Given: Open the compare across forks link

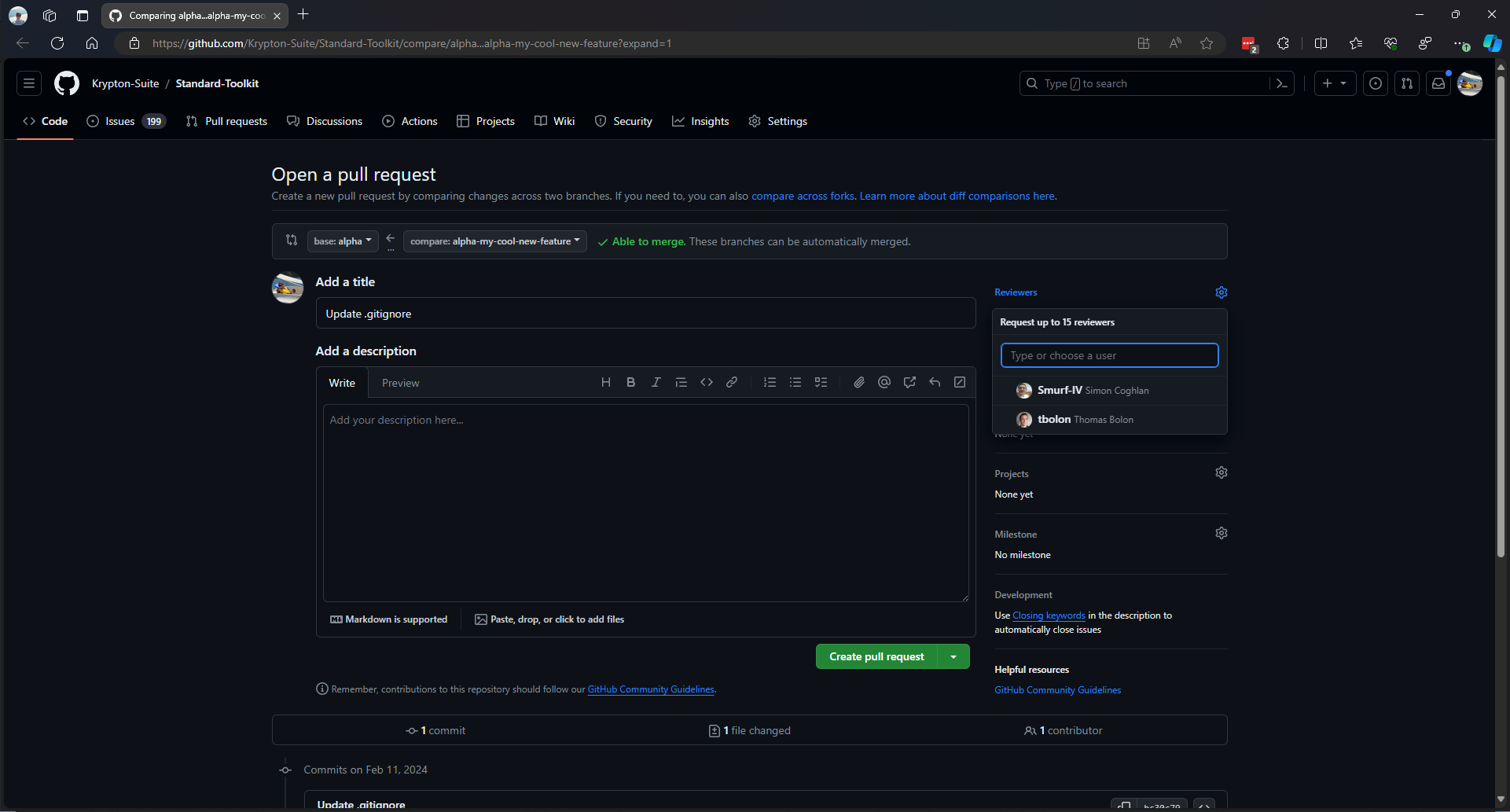Looking at the screenshot, I should pos(803,197).
